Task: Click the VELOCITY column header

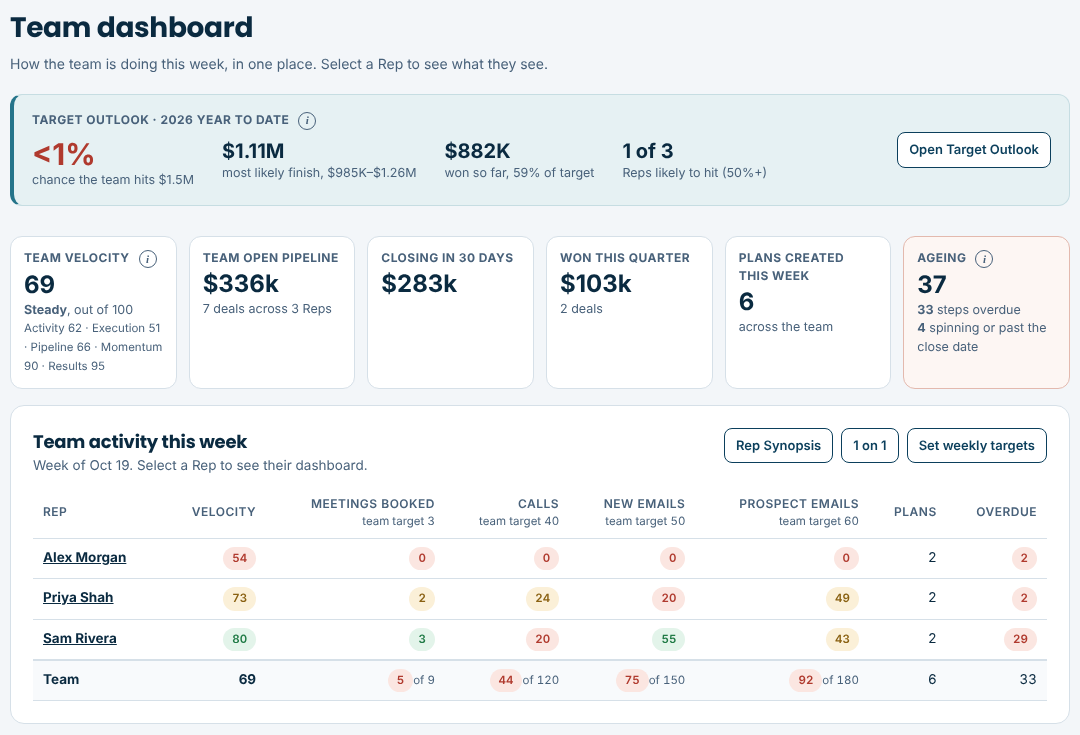Action: pyautogui.click(x=223, y=512)
